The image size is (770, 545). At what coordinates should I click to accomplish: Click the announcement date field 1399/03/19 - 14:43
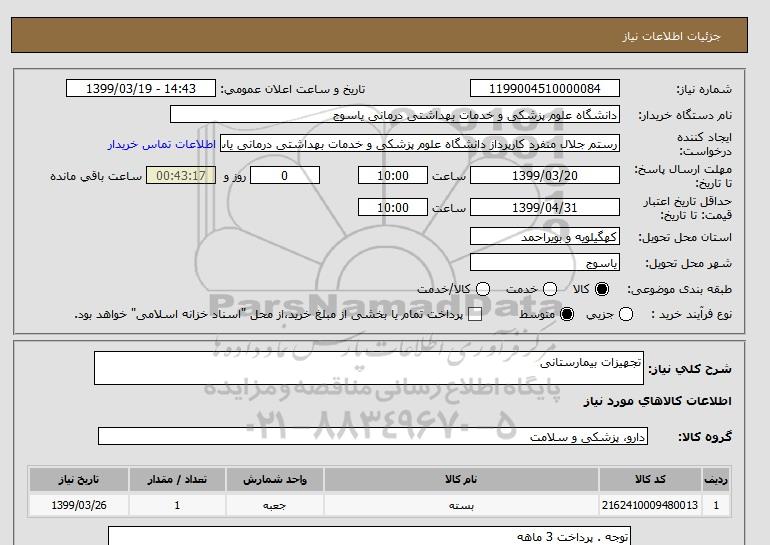[141, 88]
